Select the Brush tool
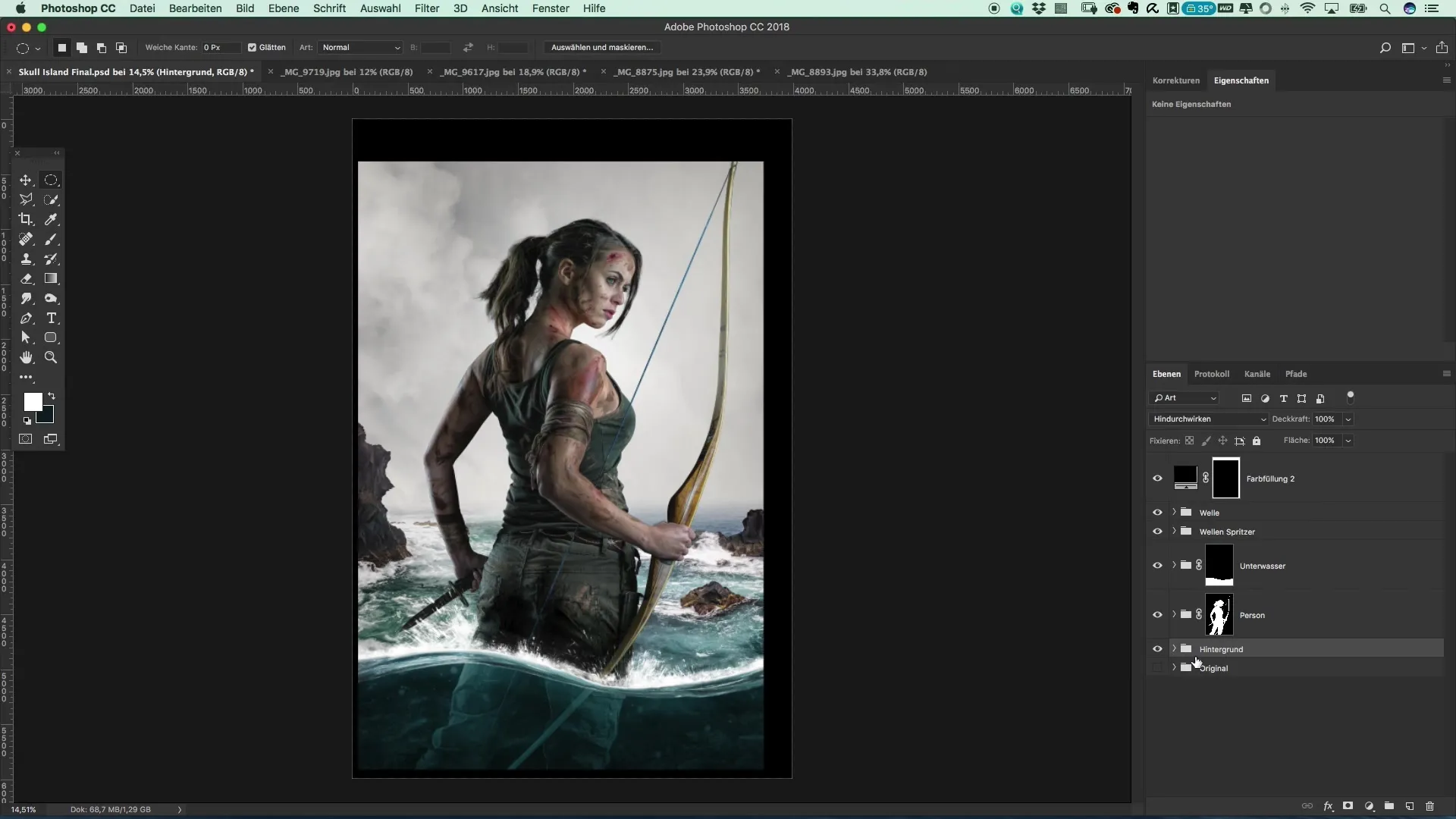 coord(51,239)
